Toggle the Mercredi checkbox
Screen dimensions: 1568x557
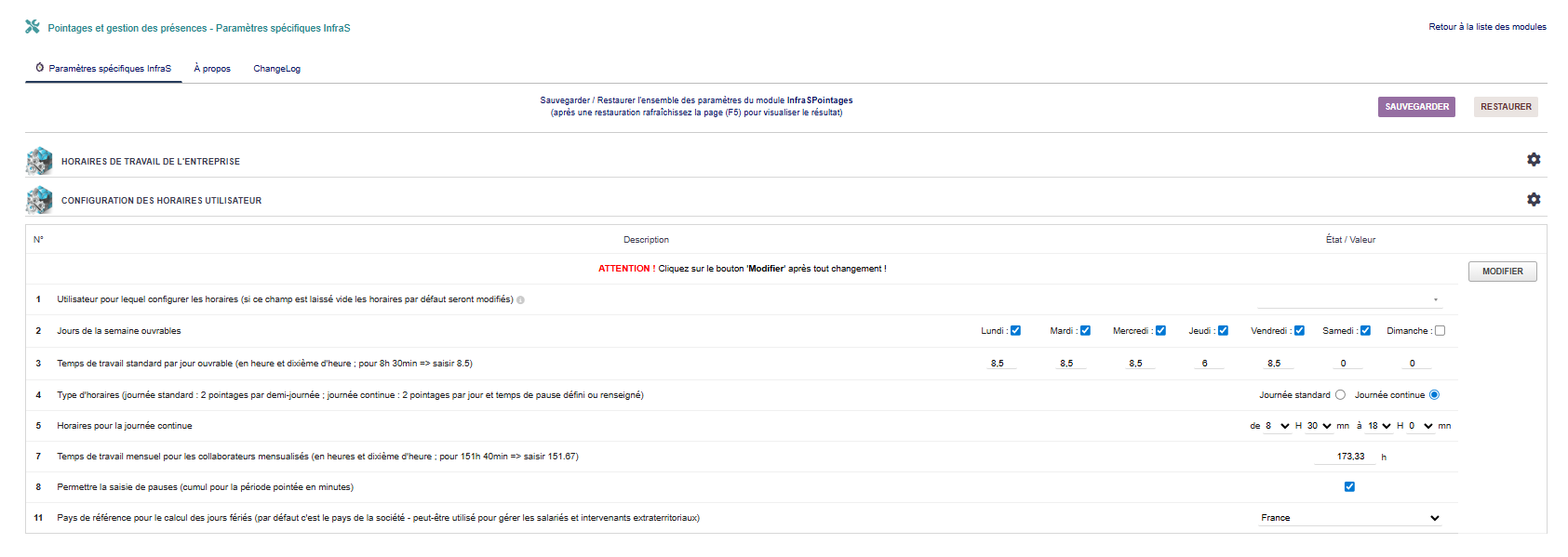pos(1160,330)
